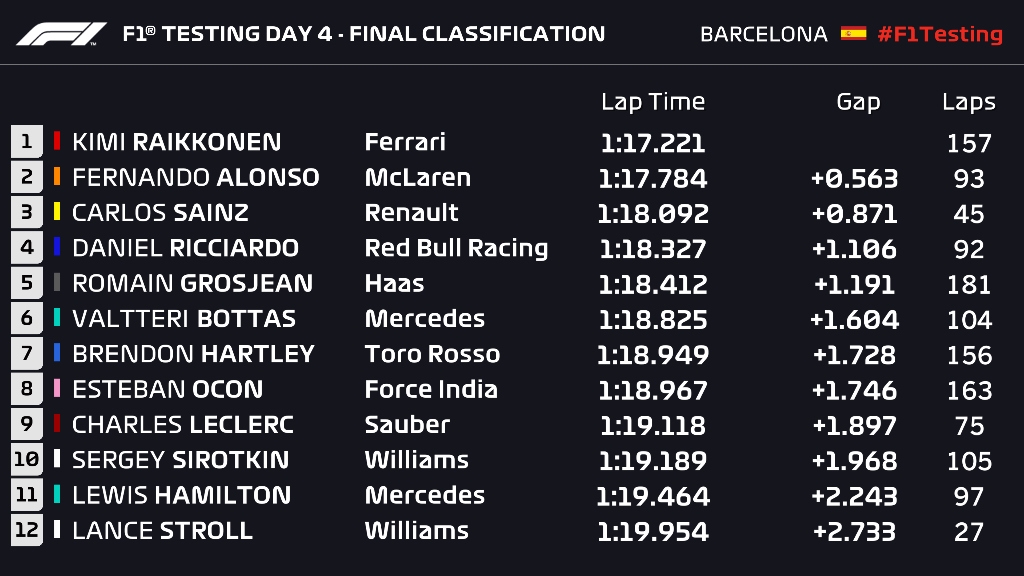Click the Renault yellow team color bar
Viewport: 1024px width, 576px height.
tap(57, 212)
